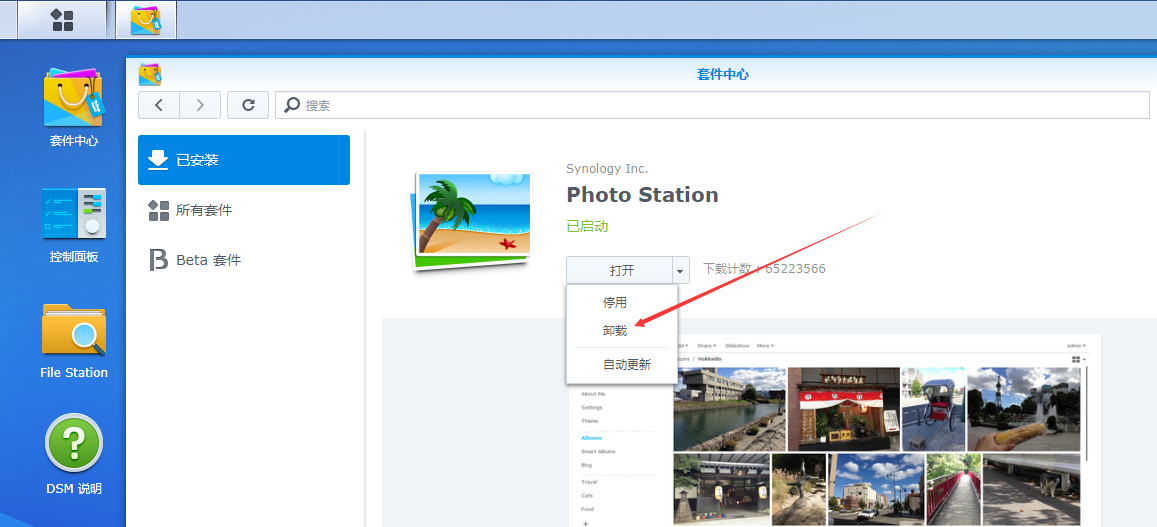Toggle dropdown arrow beside 打开 button
The height and width of the screenshot is (527, 1157).
[681, 270]
